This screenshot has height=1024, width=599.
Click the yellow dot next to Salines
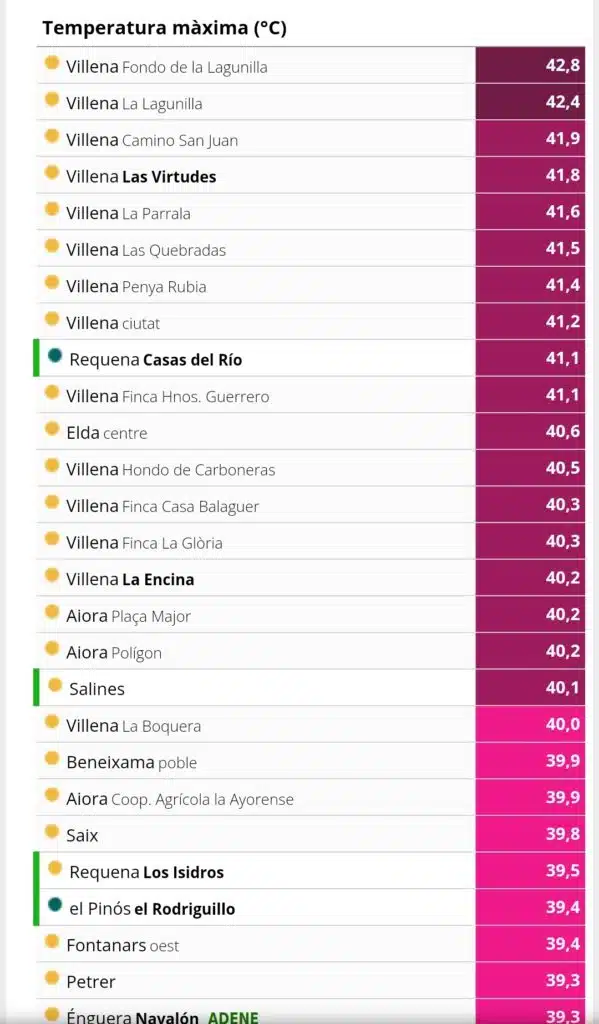click(x=55, y=685)
